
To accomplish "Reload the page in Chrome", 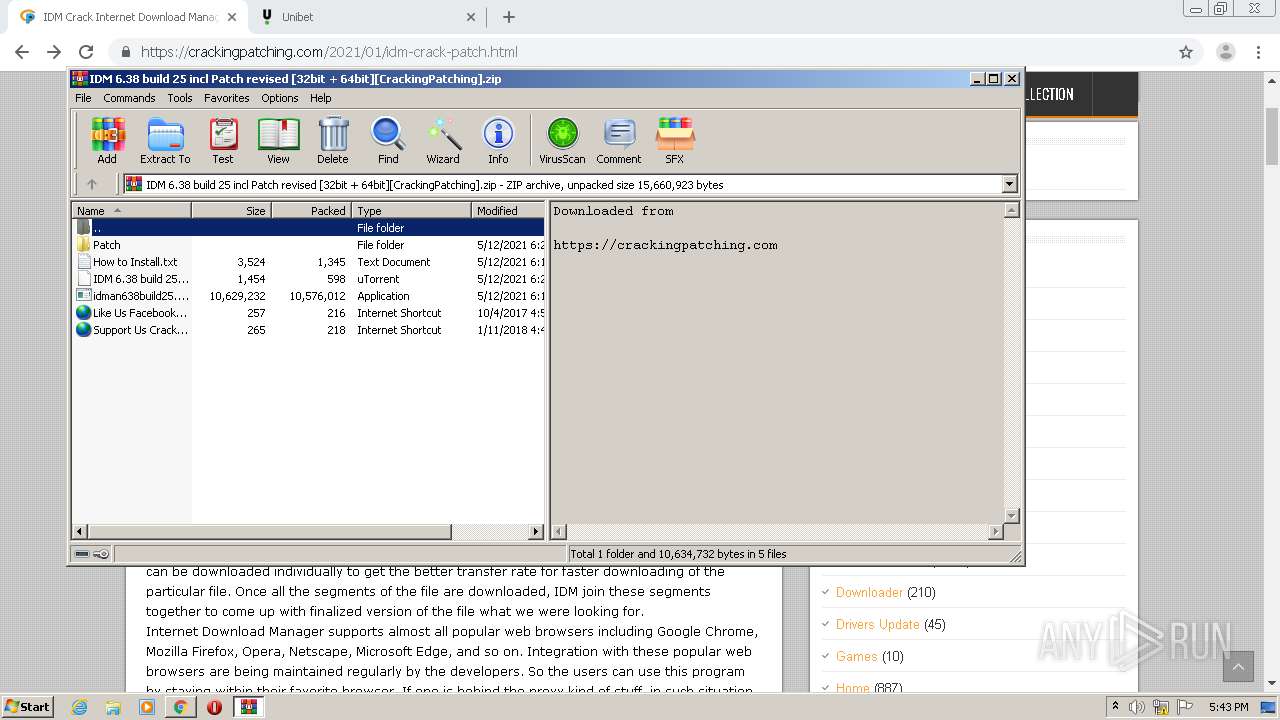I will coord(86,52).
